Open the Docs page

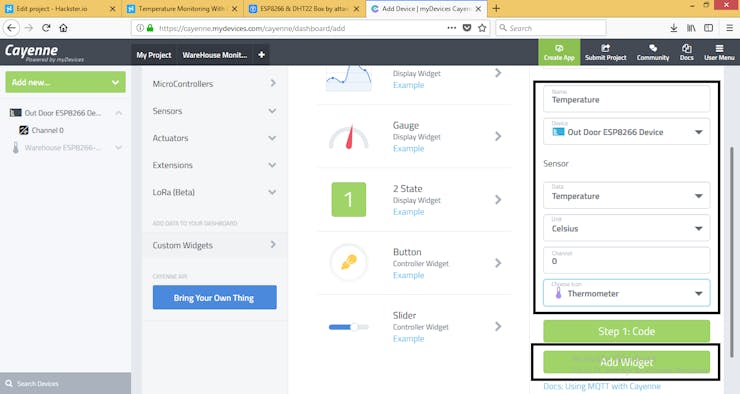[x=687, y=52]
